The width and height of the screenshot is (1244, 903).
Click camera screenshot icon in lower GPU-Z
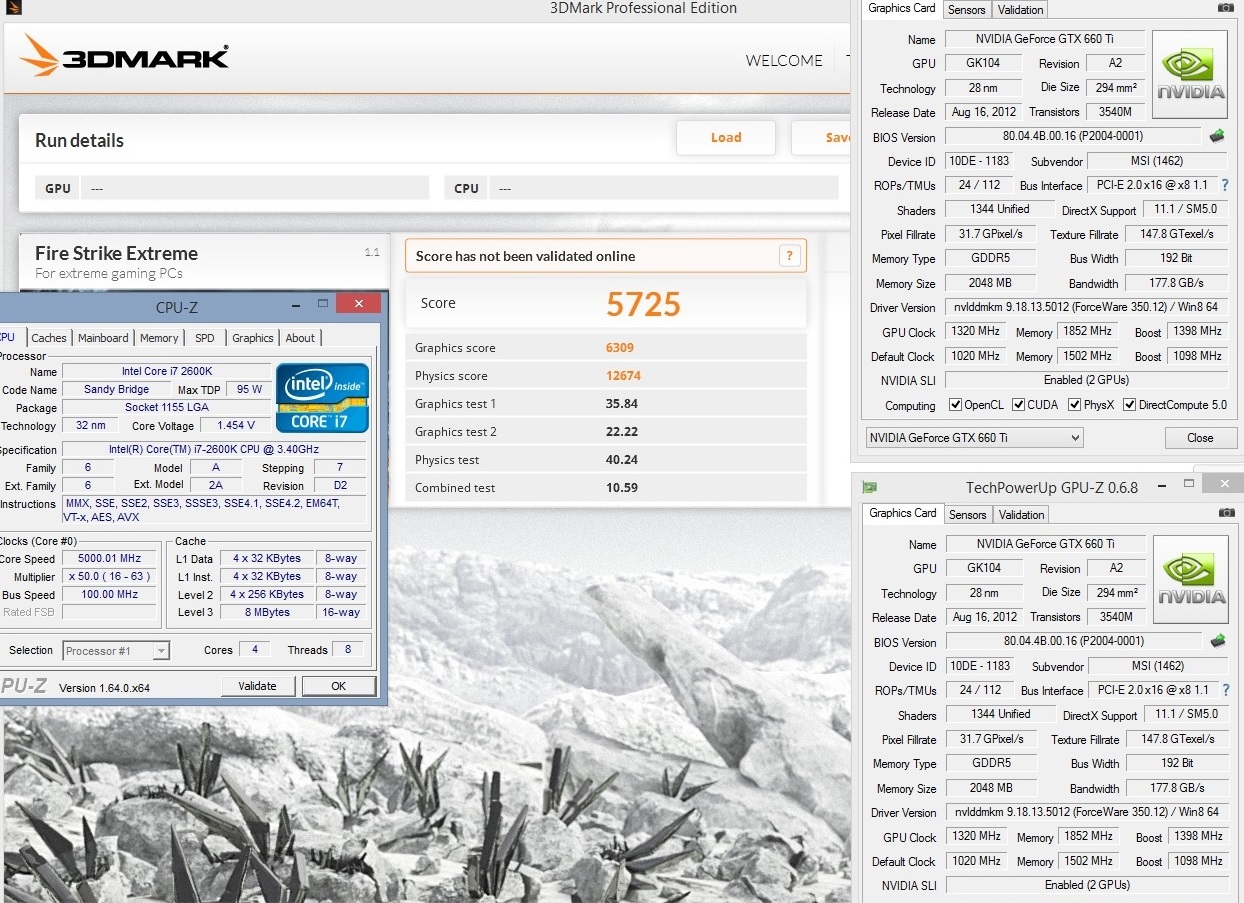pos(1226,513)
